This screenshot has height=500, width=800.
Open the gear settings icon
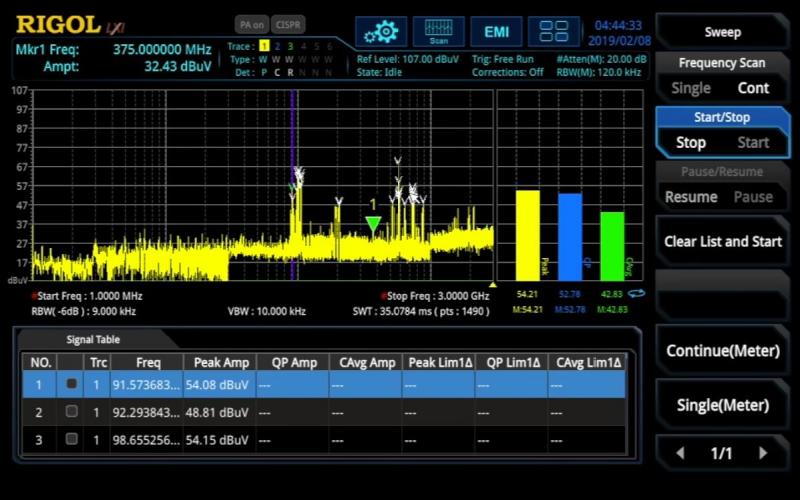tap(381, 32)
